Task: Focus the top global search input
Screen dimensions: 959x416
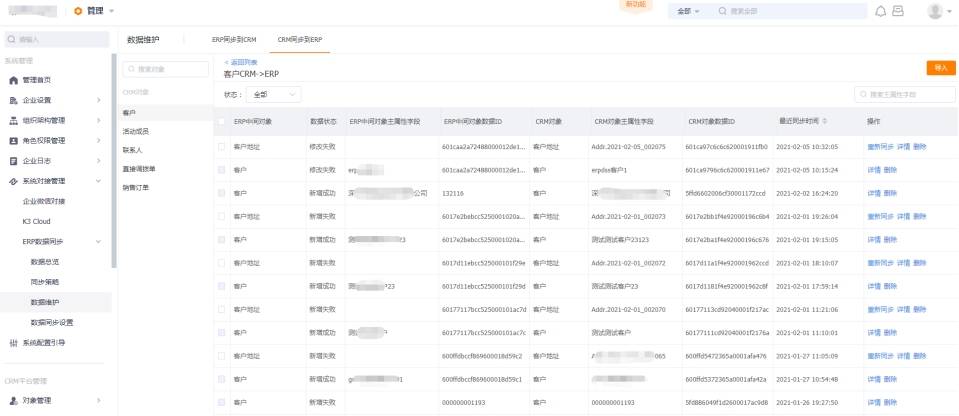Action: pyautogui.click(x=789, y=12)
